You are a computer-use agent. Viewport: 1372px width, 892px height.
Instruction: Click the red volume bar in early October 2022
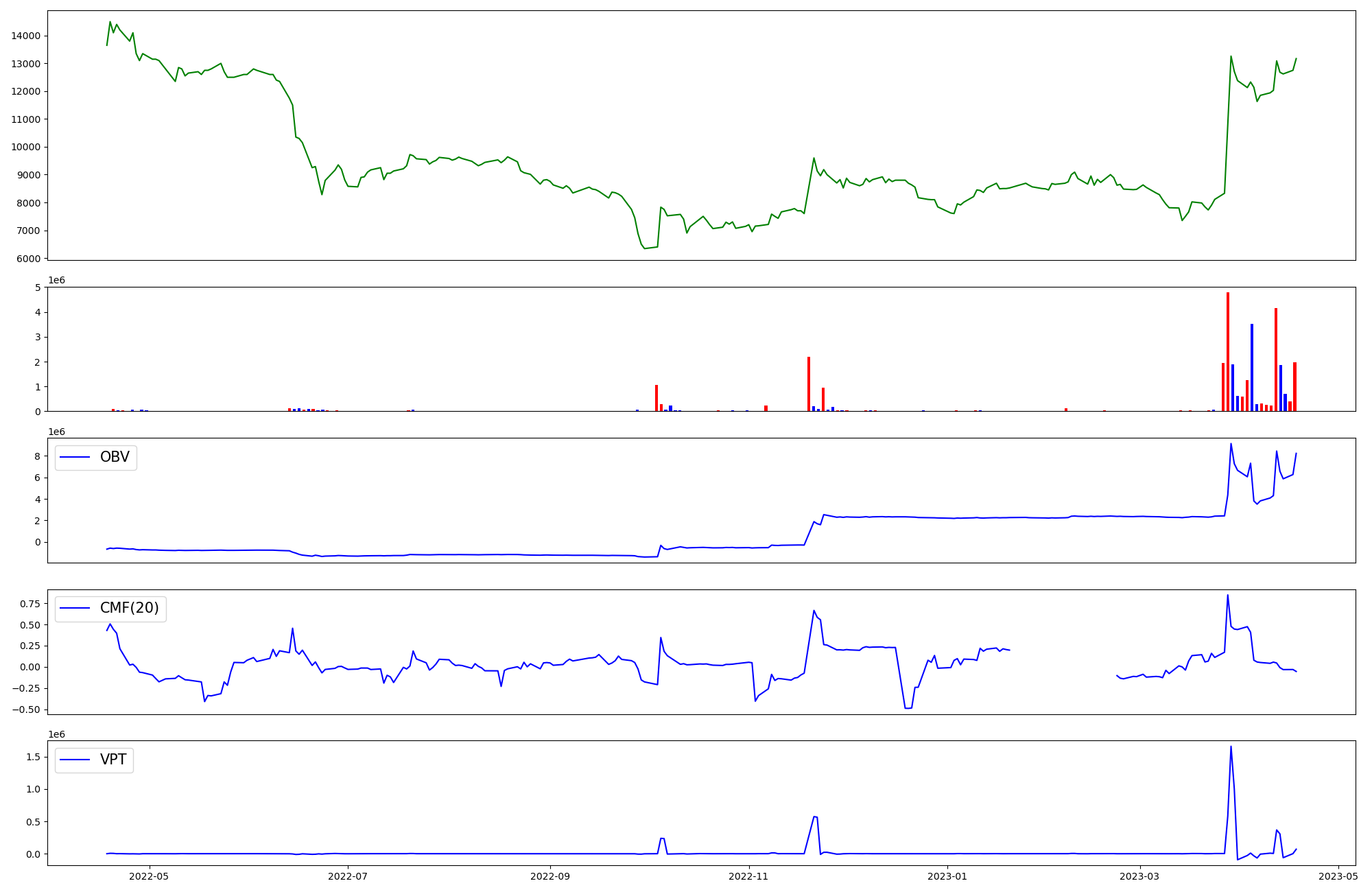pyautogui.click(x=657, y=398)
